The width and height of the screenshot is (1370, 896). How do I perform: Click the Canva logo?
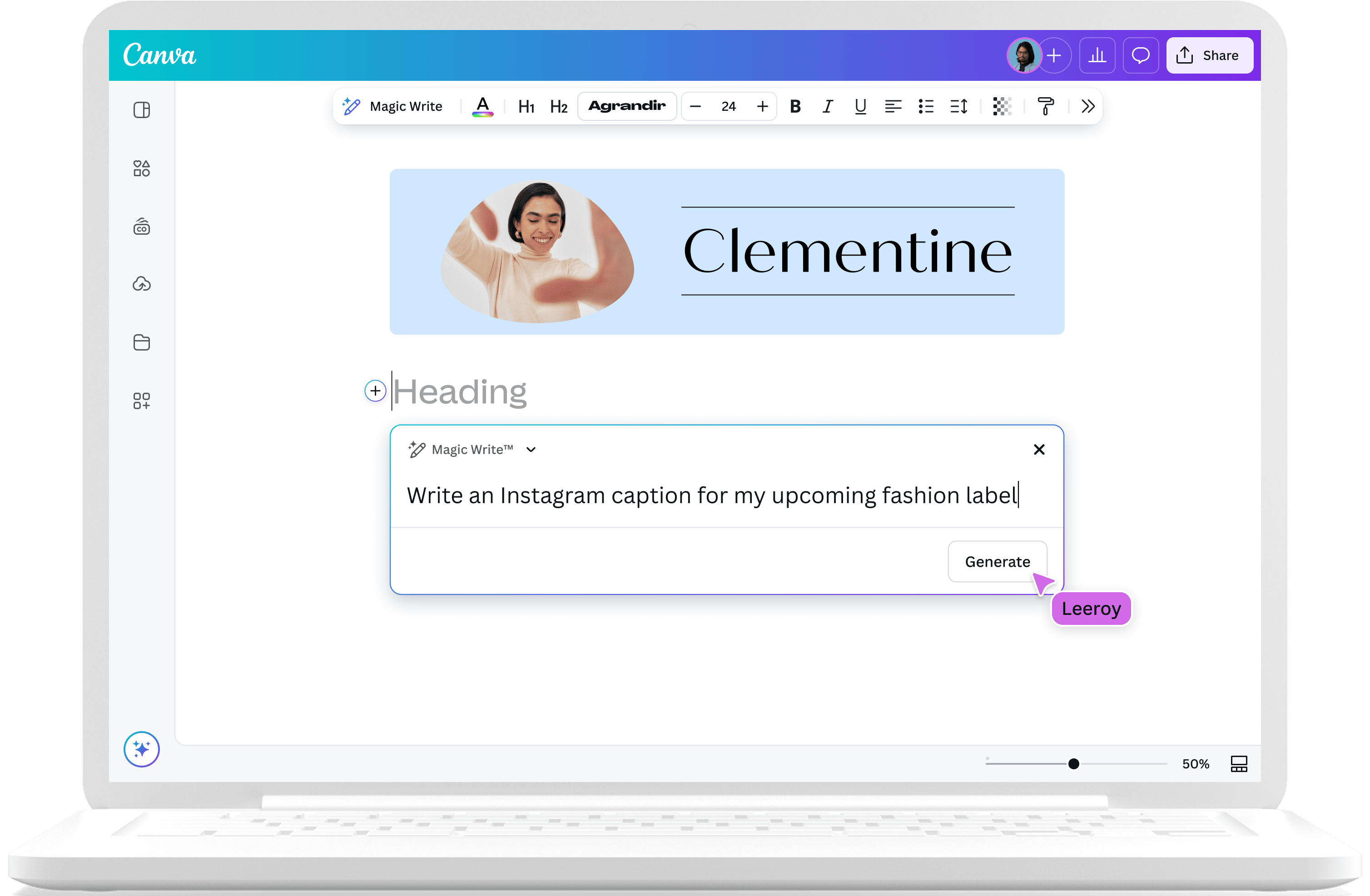coord(159,55)
